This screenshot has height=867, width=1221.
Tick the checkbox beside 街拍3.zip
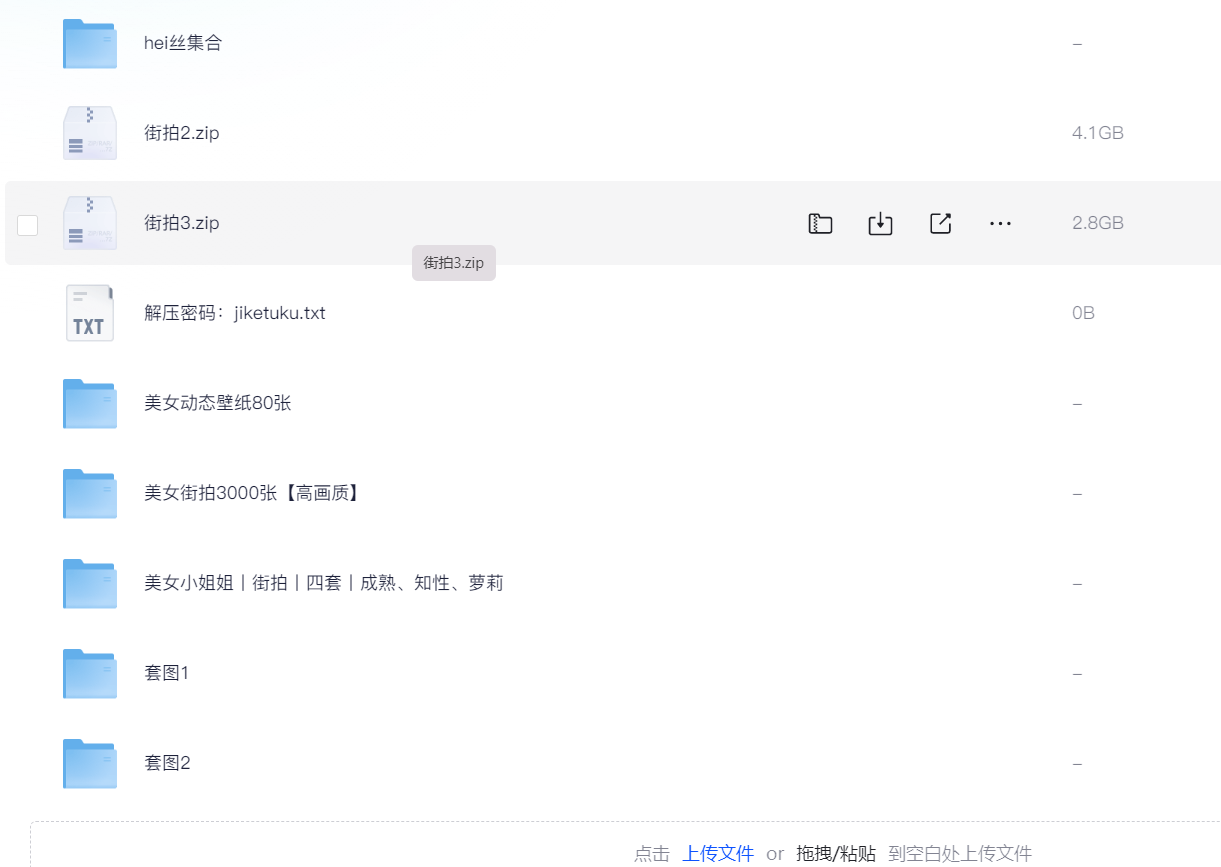click(x=28, y=225)
